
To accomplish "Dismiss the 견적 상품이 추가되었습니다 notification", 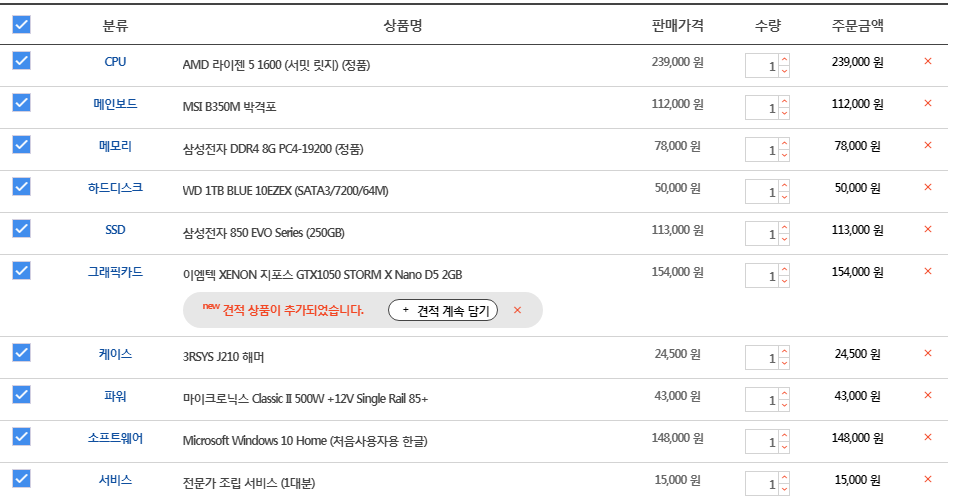I will pos(517,310).
